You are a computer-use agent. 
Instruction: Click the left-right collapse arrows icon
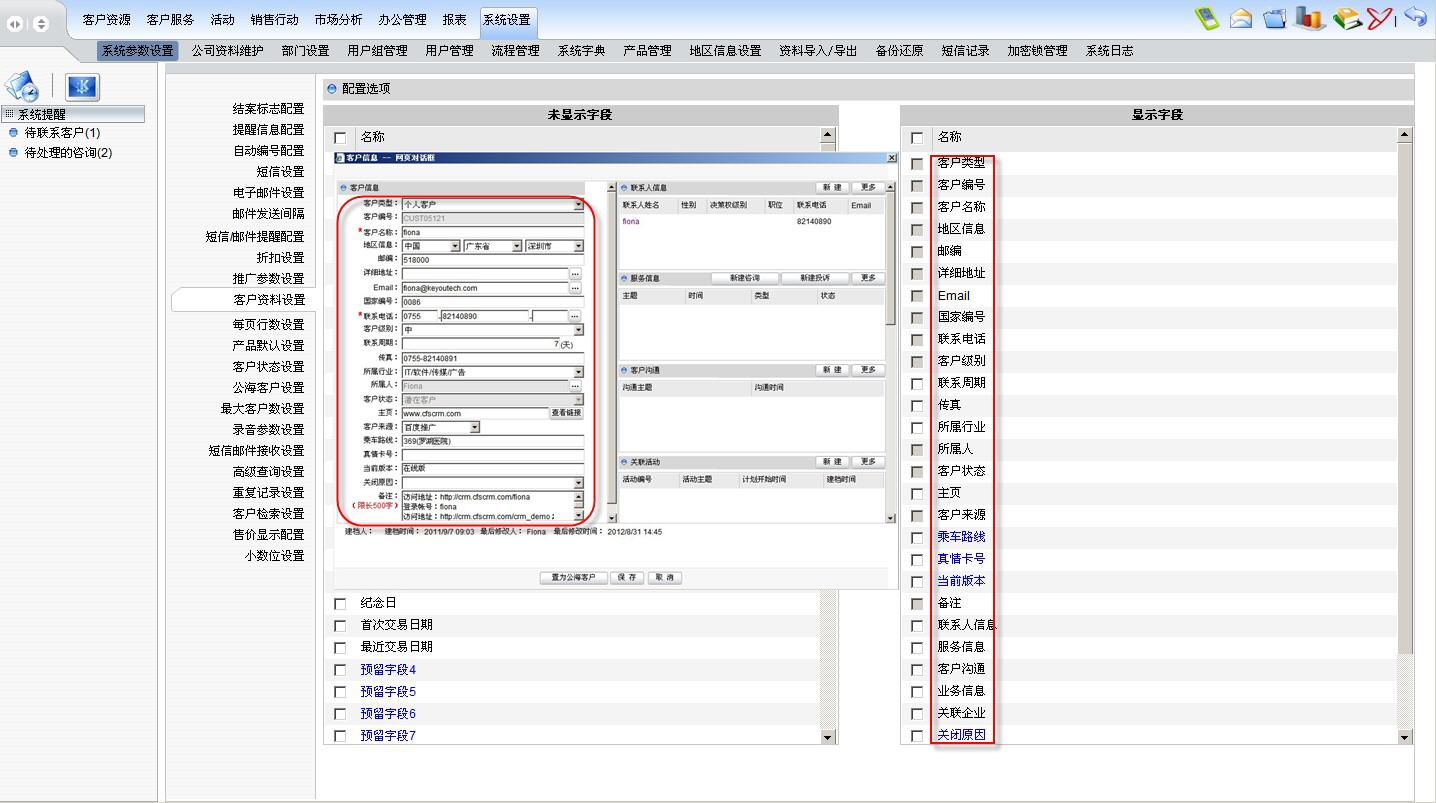(15, 24)
